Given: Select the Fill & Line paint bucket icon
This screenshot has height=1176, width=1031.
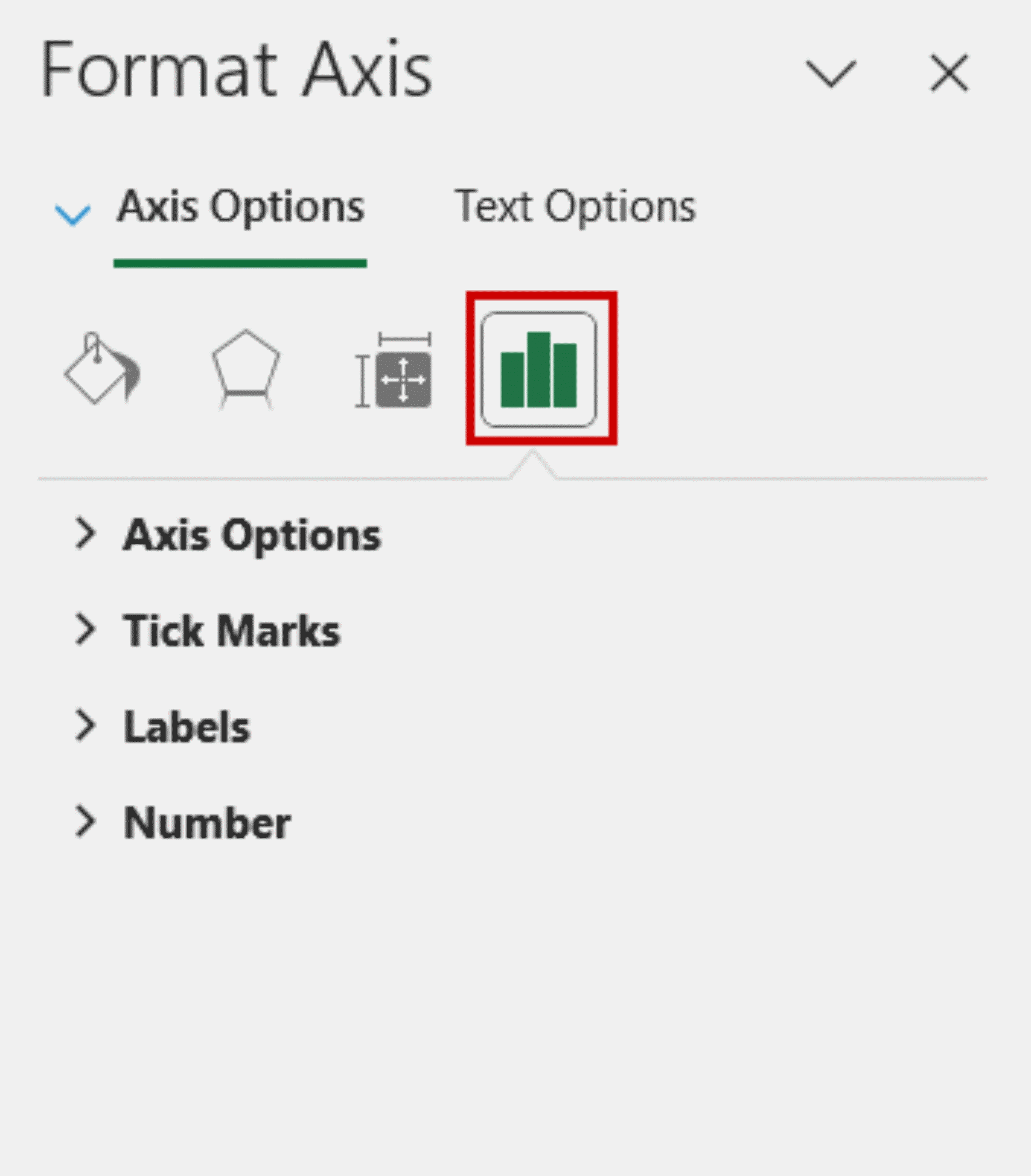Looking at the screenshot, I should coord(103,371).
